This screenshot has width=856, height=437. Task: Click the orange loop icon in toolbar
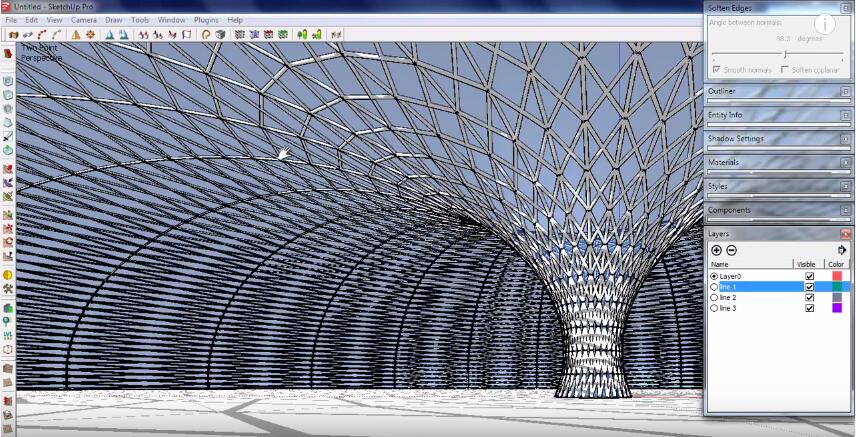[x=206, y=34]
